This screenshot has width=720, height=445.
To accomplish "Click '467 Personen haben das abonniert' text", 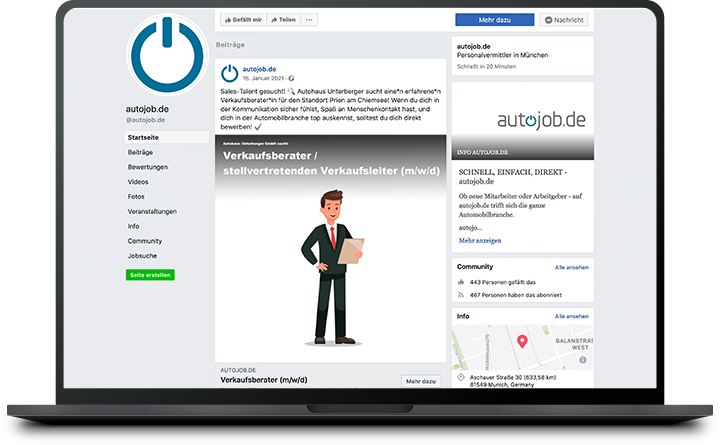I will tap(515, 295).
